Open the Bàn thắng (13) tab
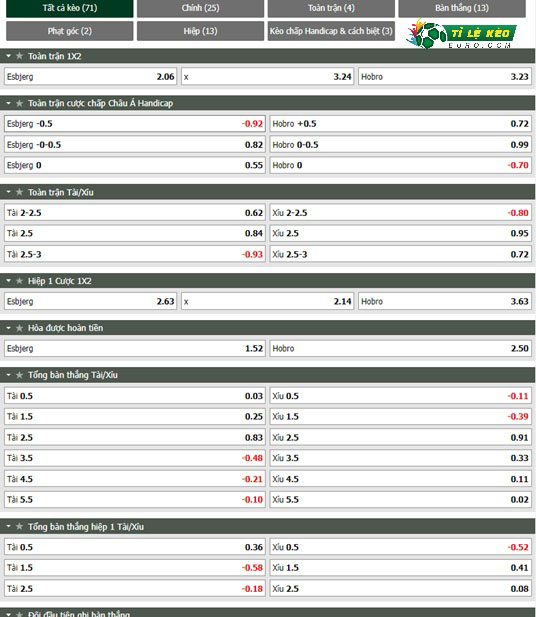The height and width of the screenshot is (617, 536). tap(462, 8)
